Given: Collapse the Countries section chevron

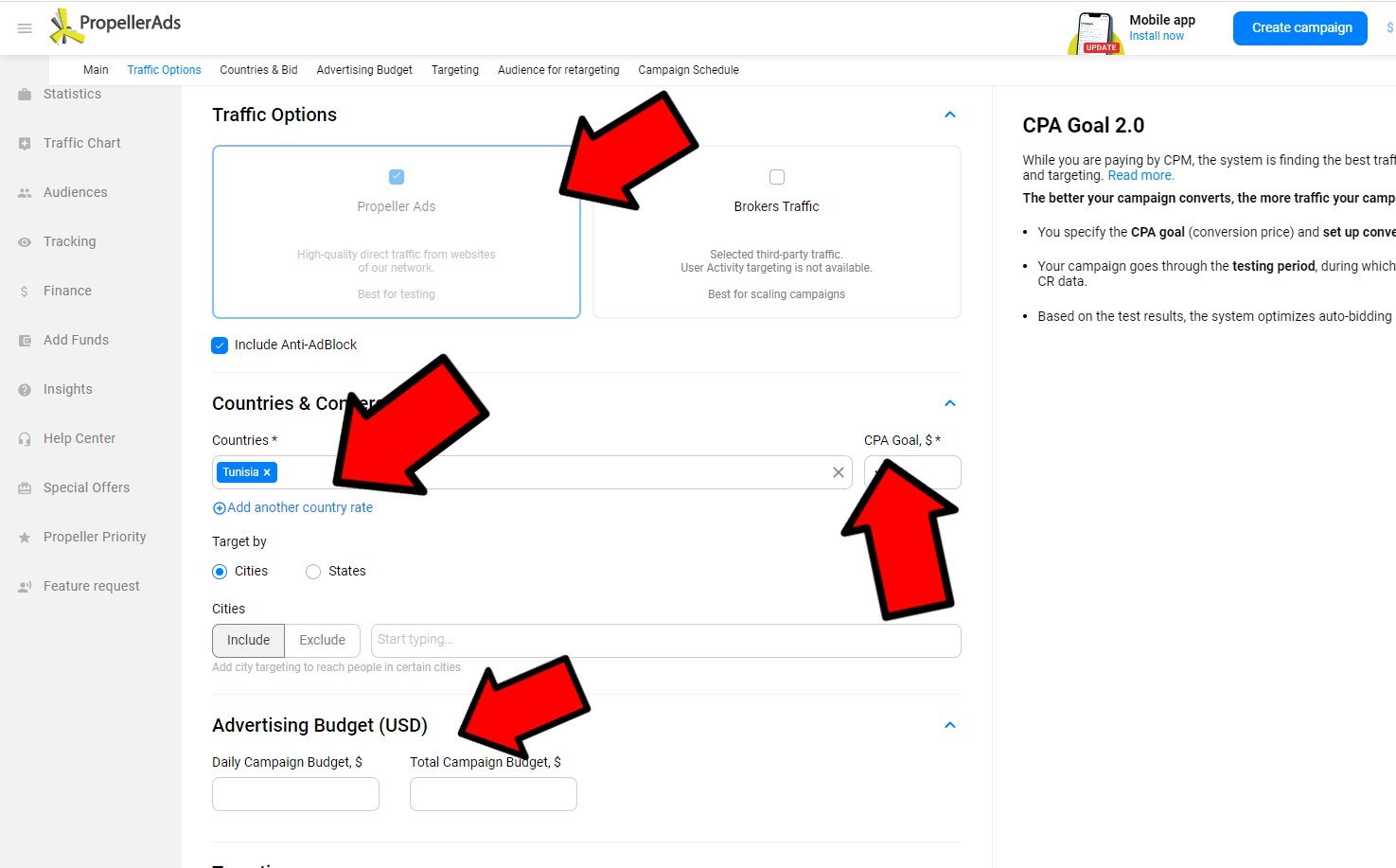Looking at the screenshot, I should 950,404.
